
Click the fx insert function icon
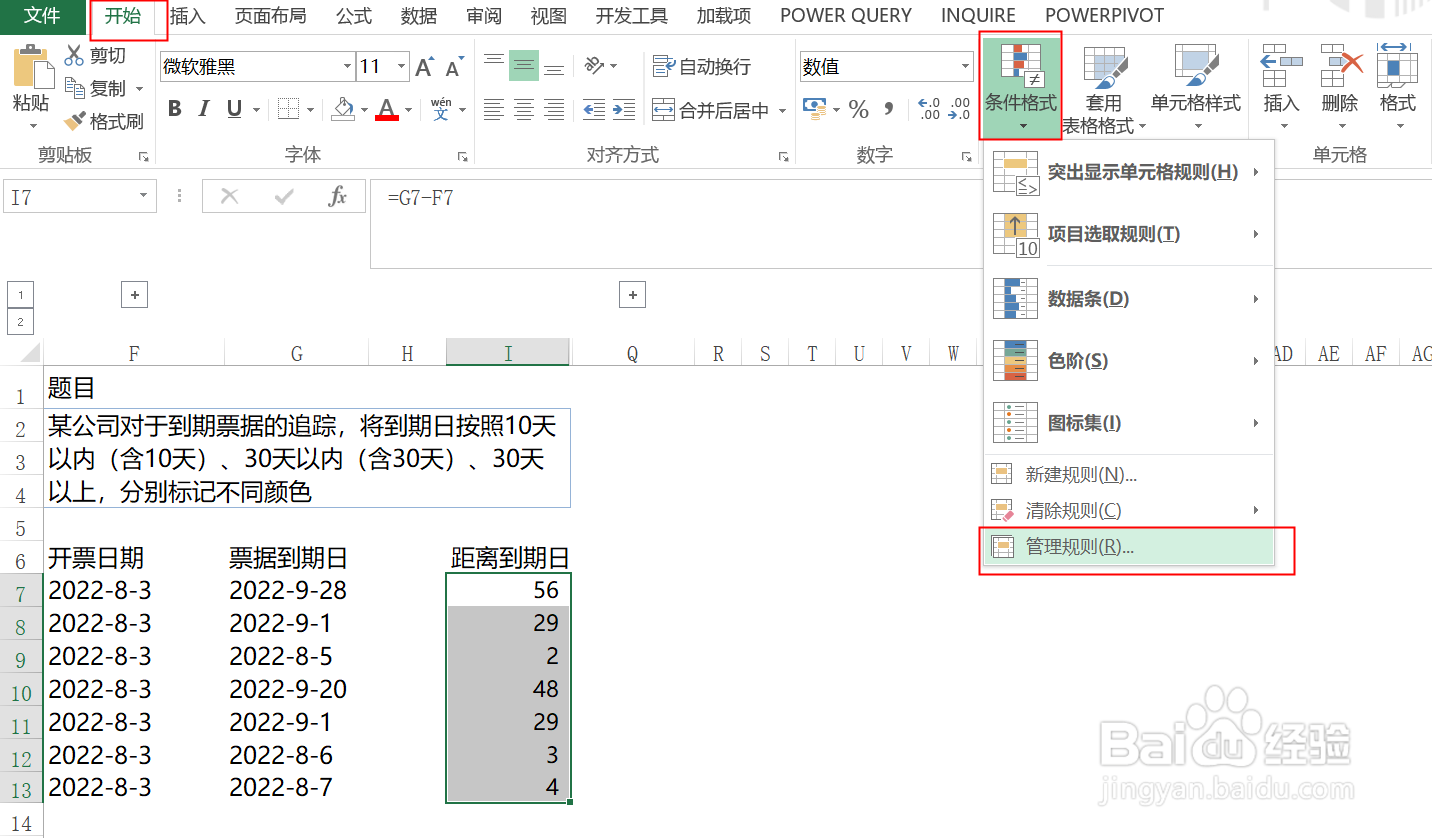tap(338, 197)
